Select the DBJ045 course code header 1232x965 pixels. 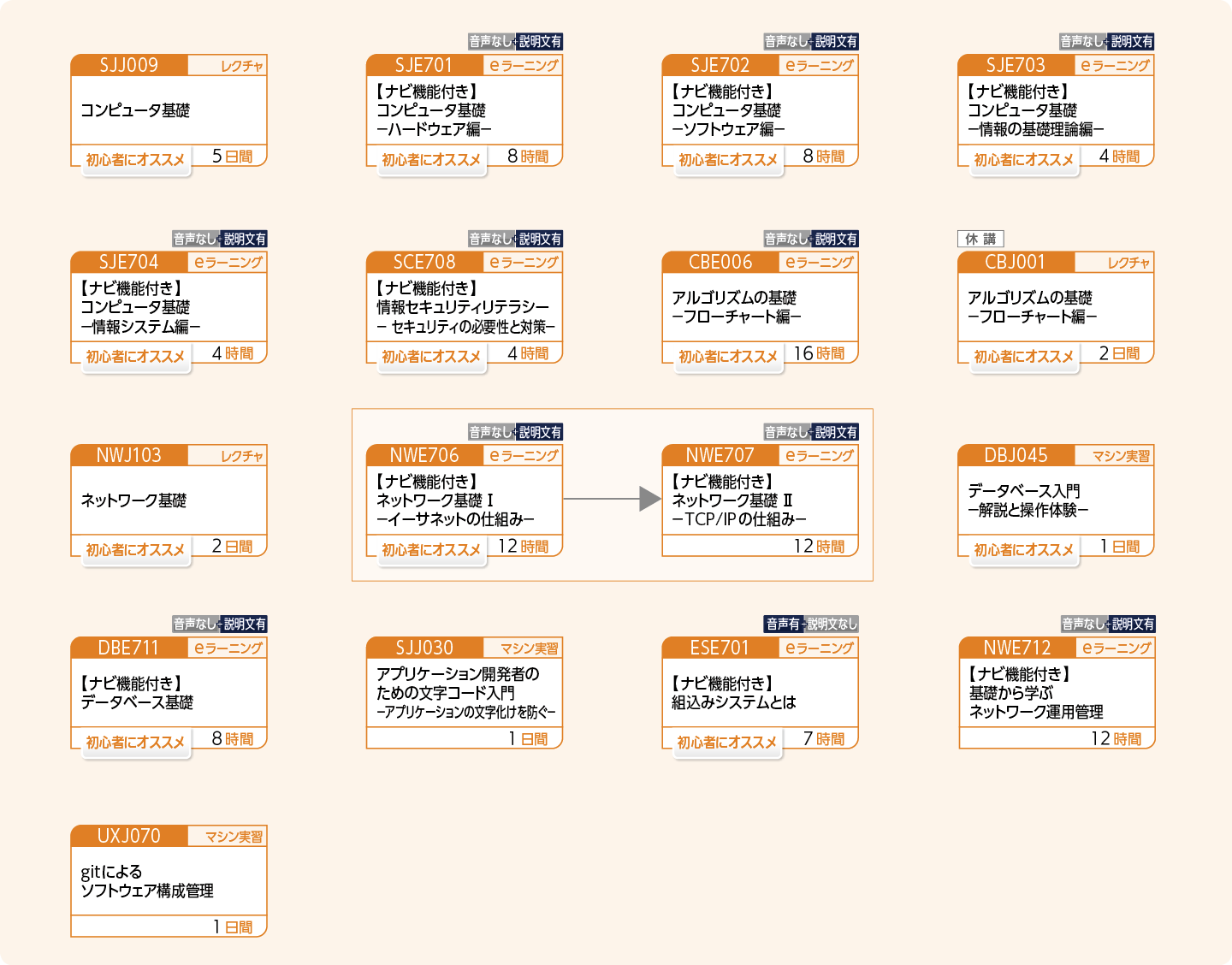(x=1016, y=455)
